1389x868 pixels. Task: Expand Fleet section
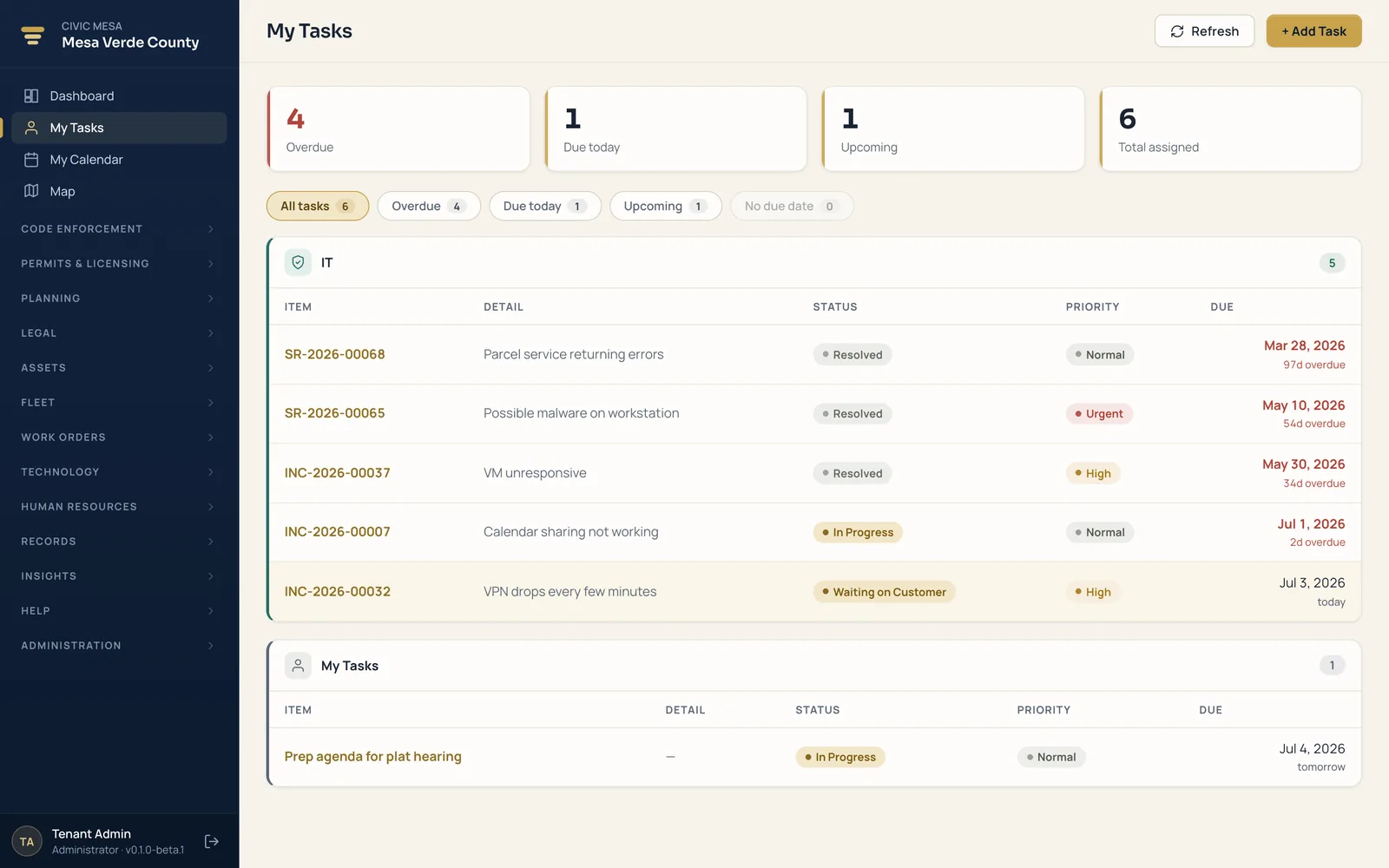(119, 403)
